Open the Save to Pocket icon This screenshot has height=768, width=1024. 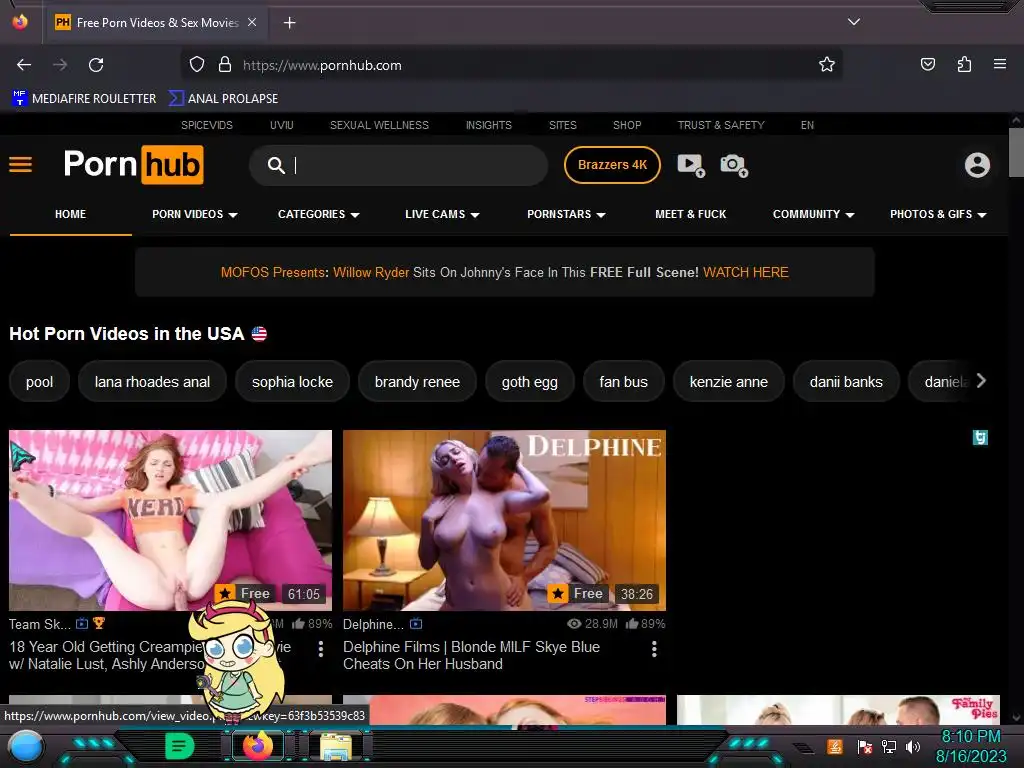tap(927, 64)
